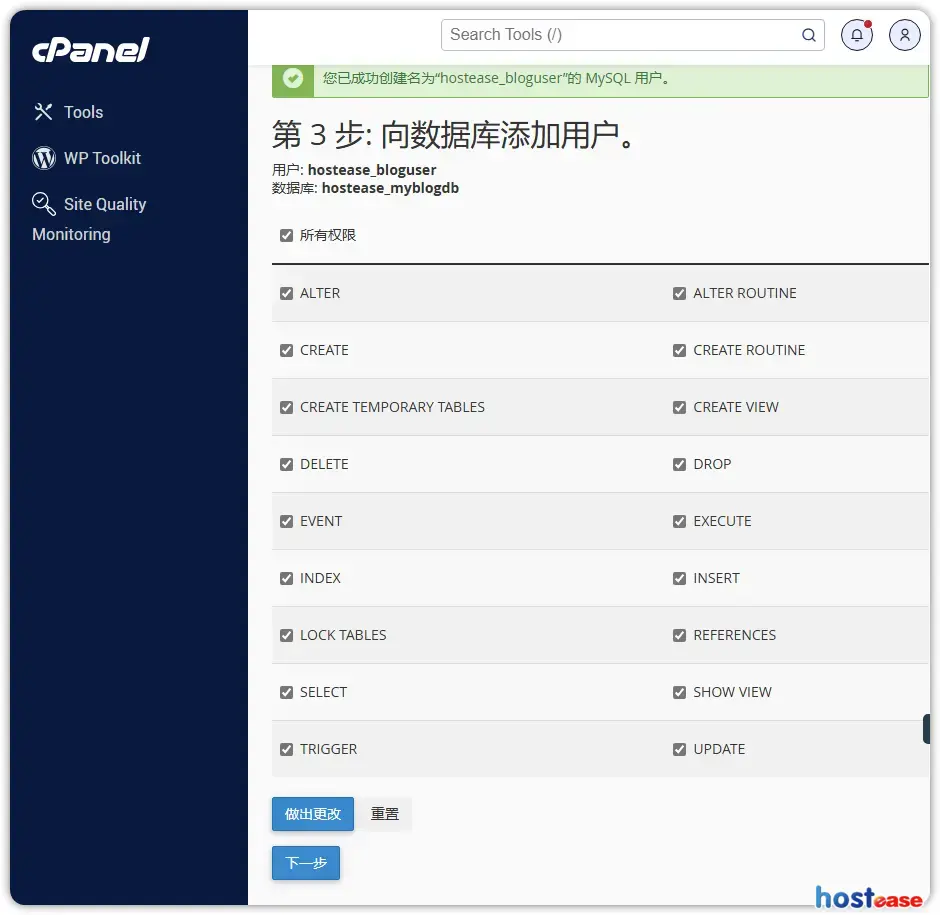Click the search magnifier icon
This screenshot has width=940, height=915.
tap(808, 35)
